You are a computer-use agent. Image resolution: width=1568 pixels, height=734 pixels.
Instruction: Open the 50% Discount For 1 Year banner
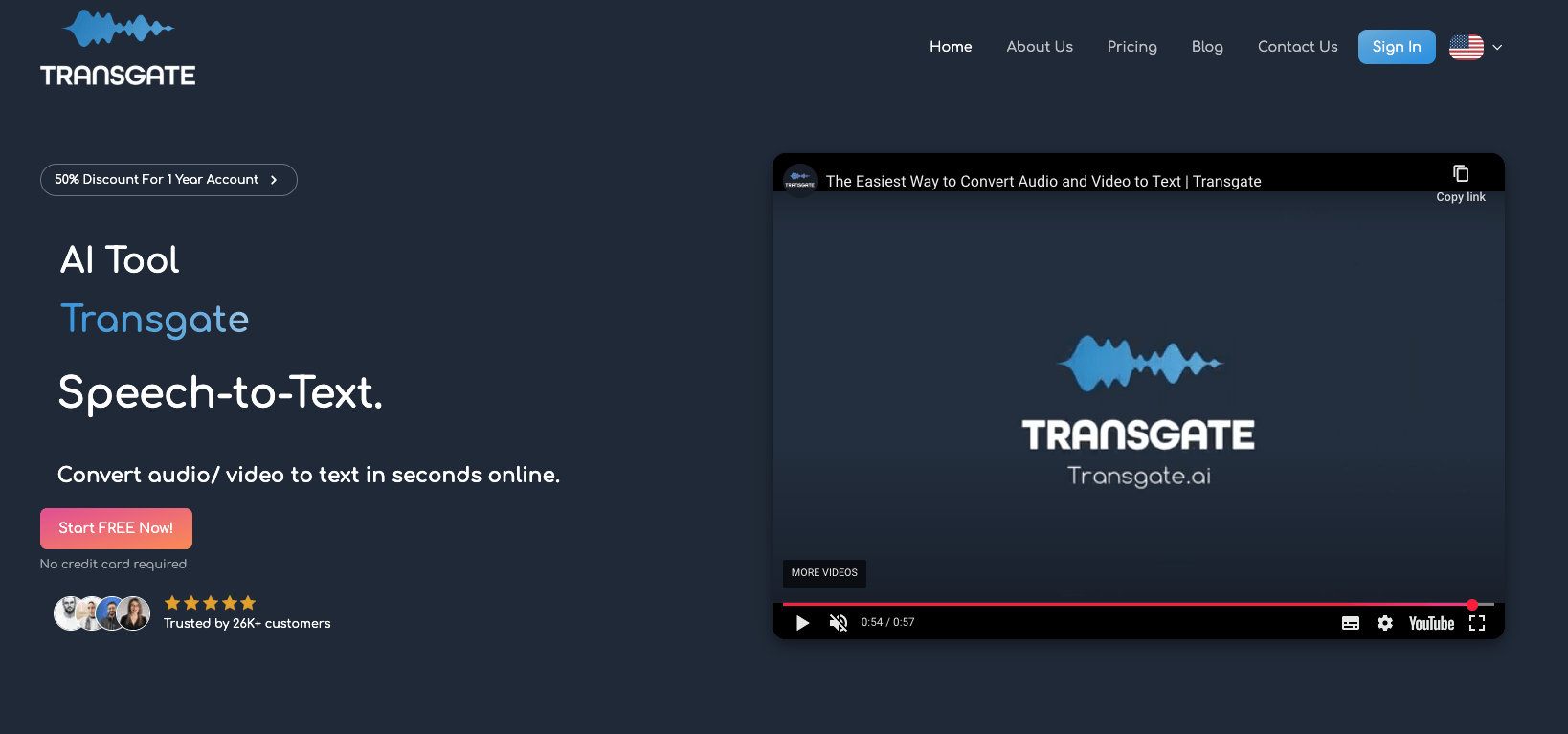pyautogui.click(x=168, y=180)
